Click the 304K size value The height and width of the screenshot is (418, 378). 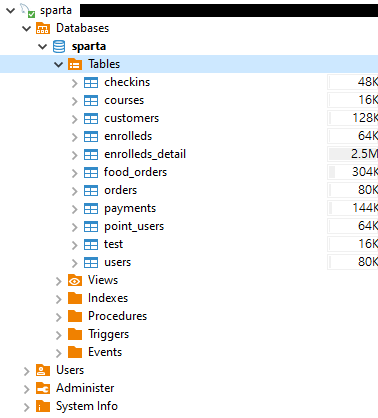pyautogui.click(x=365, y=172)
